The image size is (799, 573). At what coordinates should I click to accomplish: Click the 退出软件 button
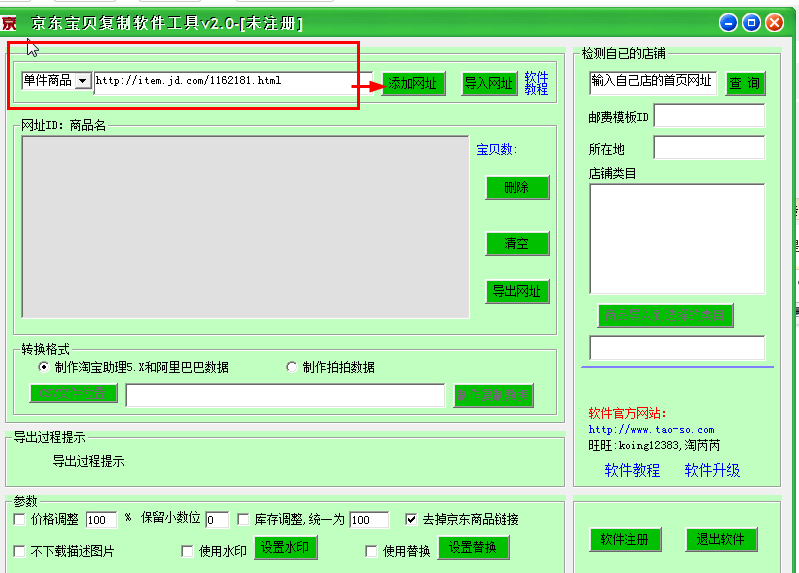tap(721, 539)
